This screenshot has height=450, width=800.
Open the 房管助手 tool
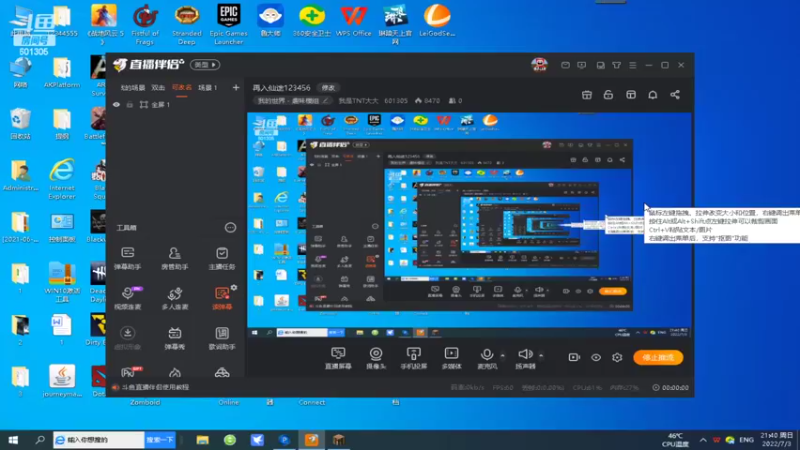tap(174, 258)
